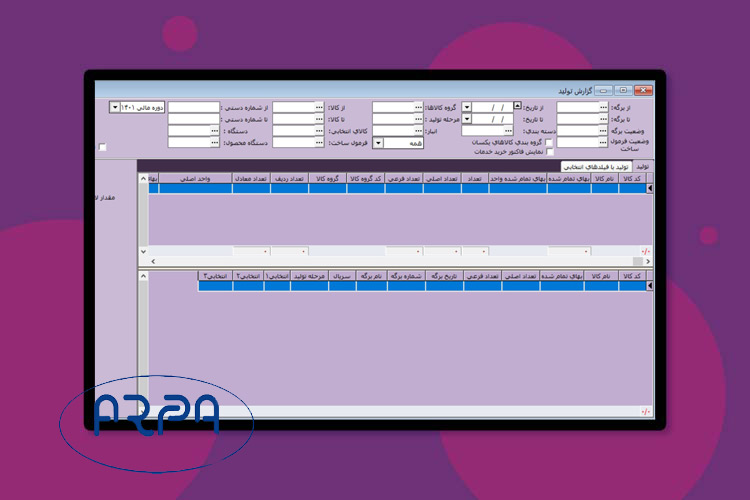Open the کالای انتخابی lookup ellipsis
Screen dimensions: 750x500
[318, 131]
